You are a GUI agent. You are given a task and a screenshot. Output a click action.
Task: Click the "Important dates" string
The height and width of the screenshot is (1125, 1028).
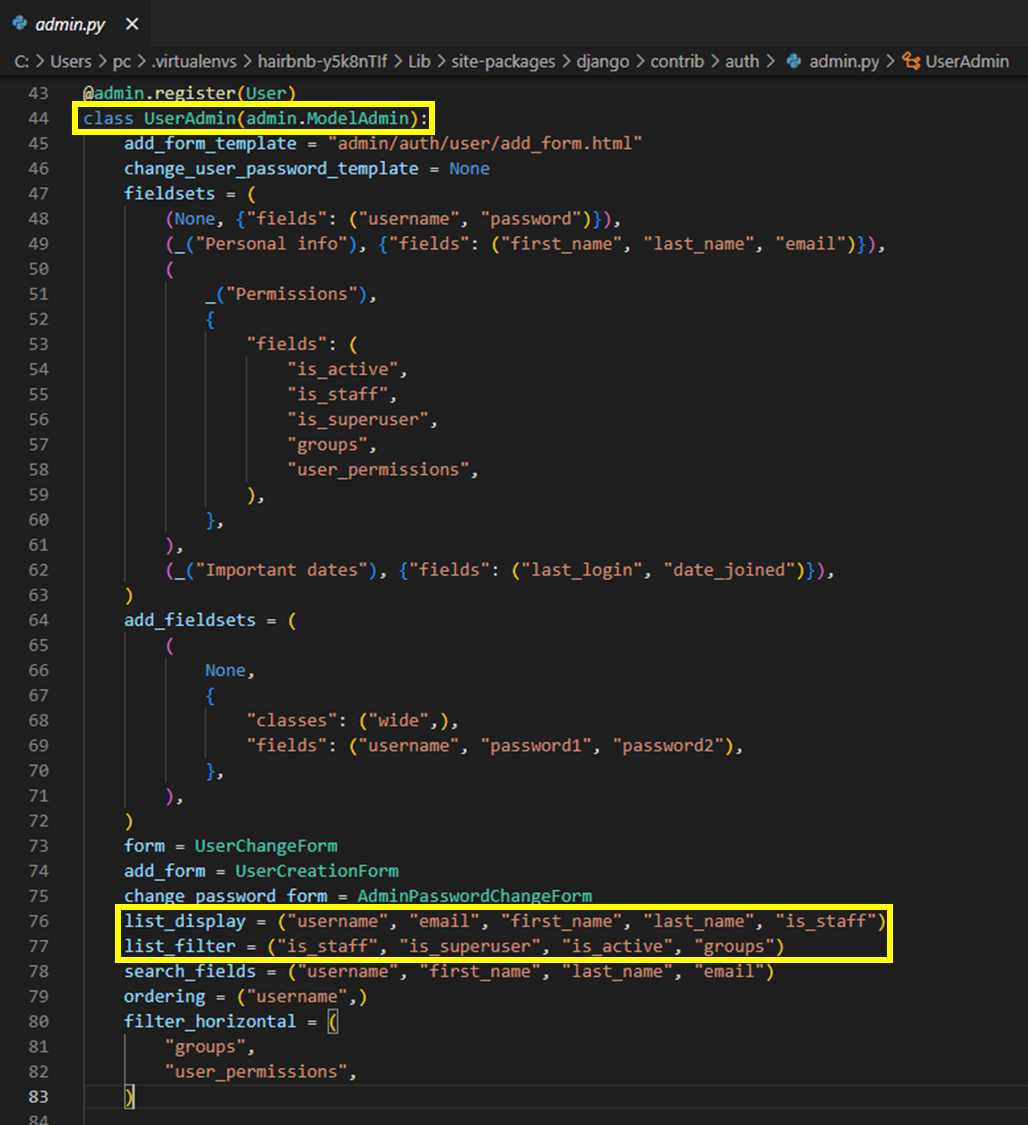point(281,570)
